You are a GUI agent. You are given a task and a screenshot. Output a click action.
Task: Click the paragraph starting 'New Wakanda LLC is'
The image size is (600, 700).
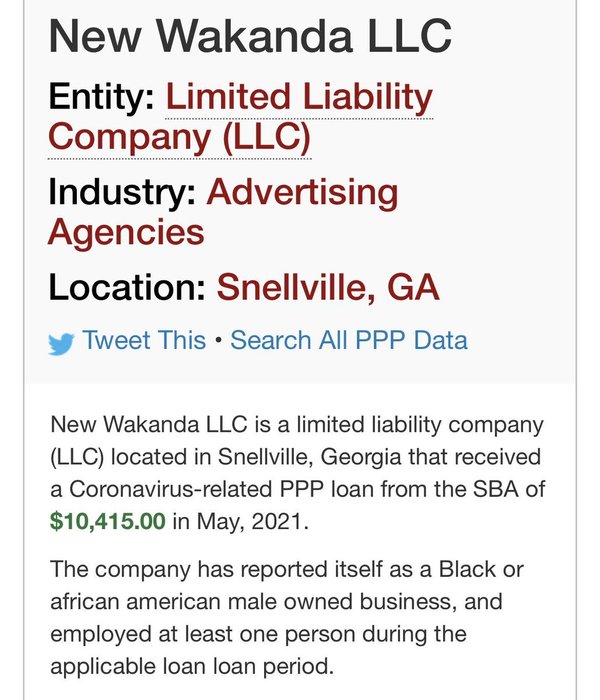[x=296, y=472]
